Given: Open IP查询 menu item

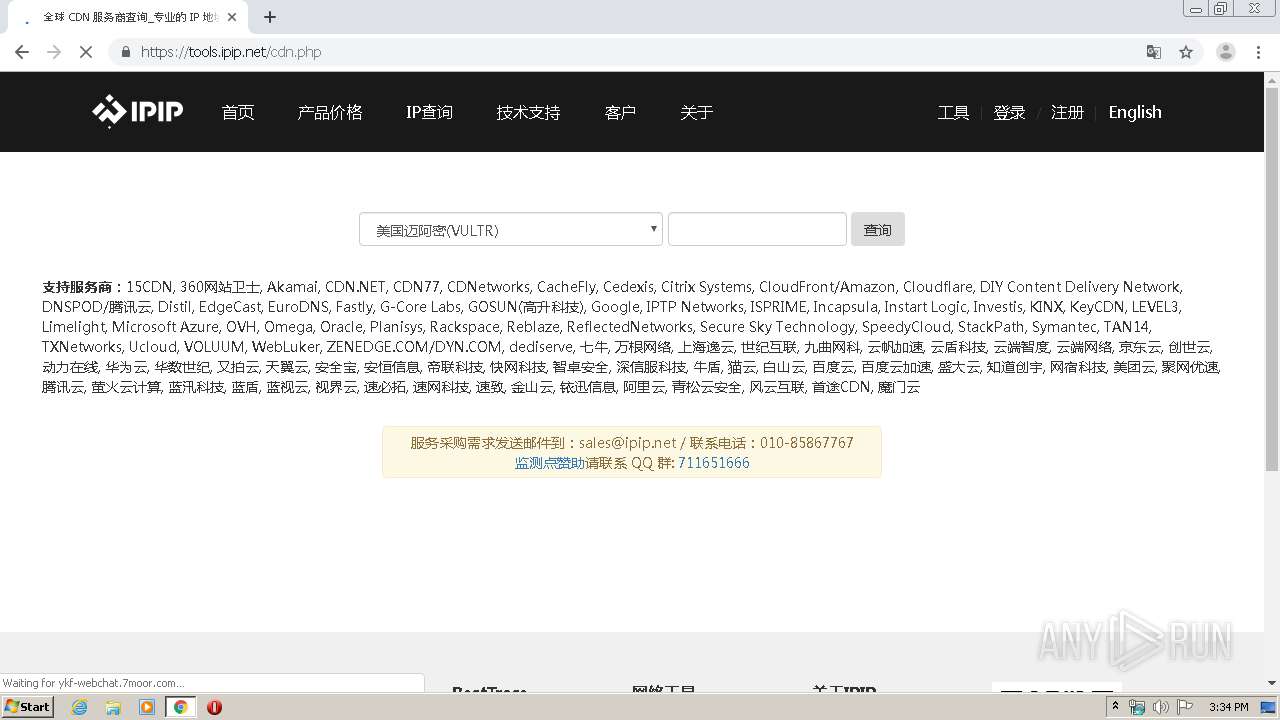Looking at the screenshot, I should click(429, 112).
